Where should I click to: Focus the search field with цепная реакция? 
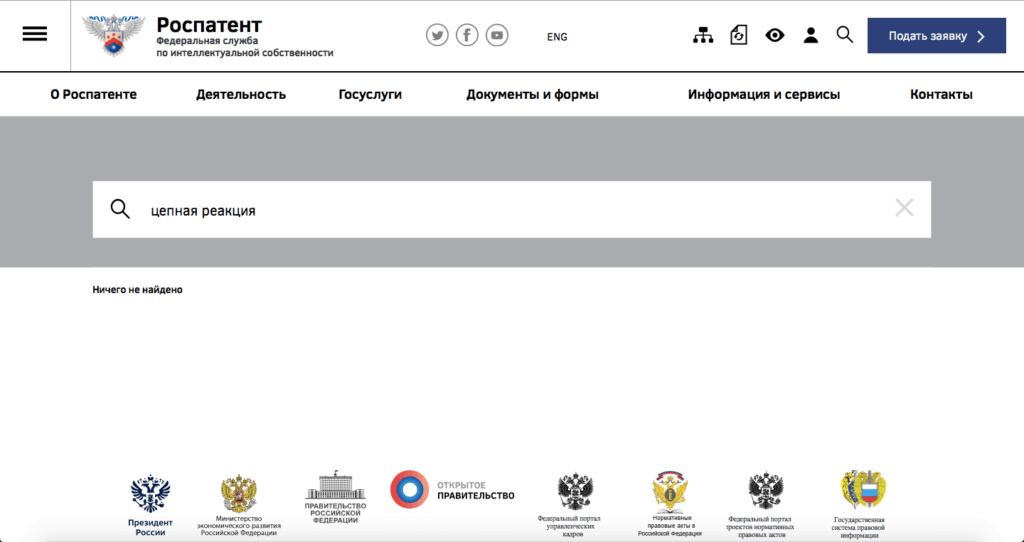tap(512, 210)
